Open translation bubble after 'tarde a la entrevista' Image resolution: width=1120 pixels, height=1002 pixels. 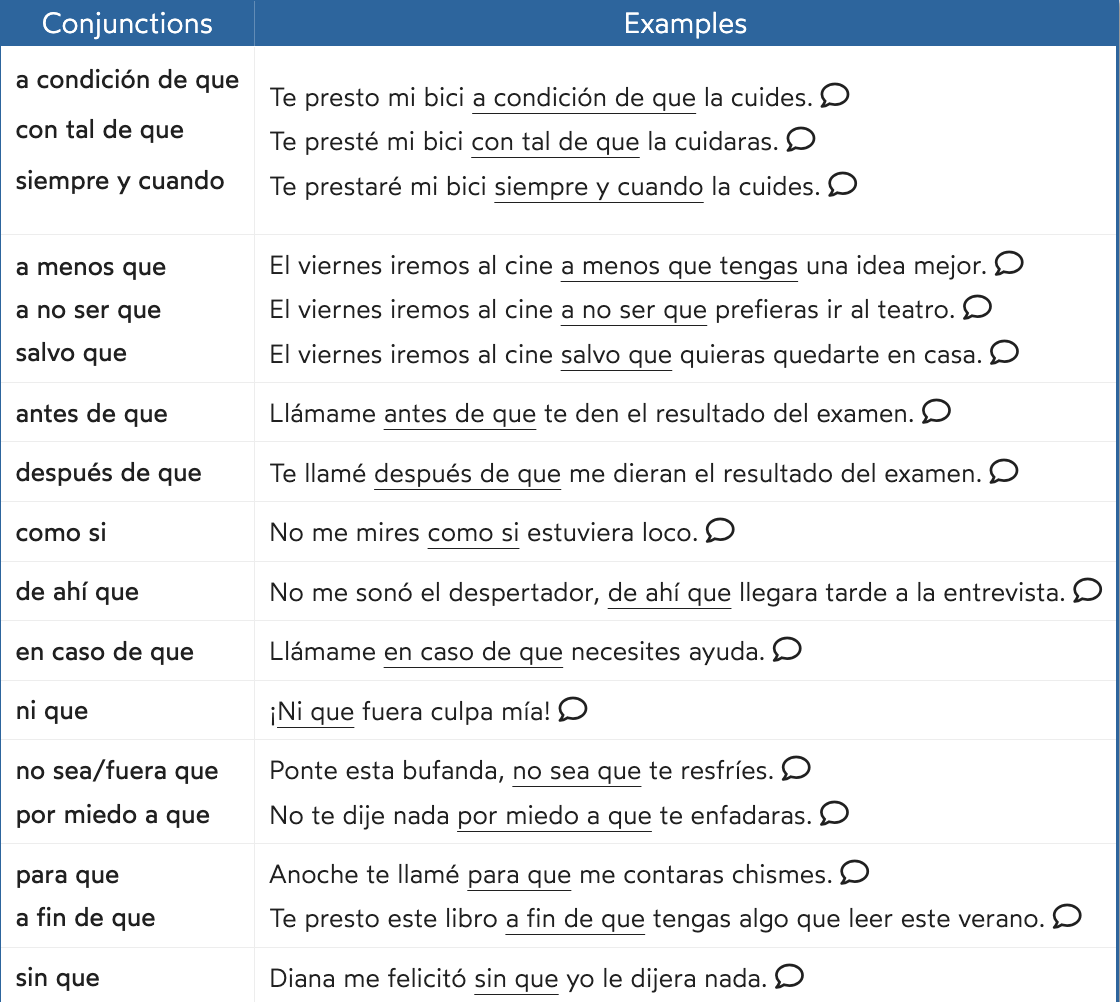coord(1088,590)
